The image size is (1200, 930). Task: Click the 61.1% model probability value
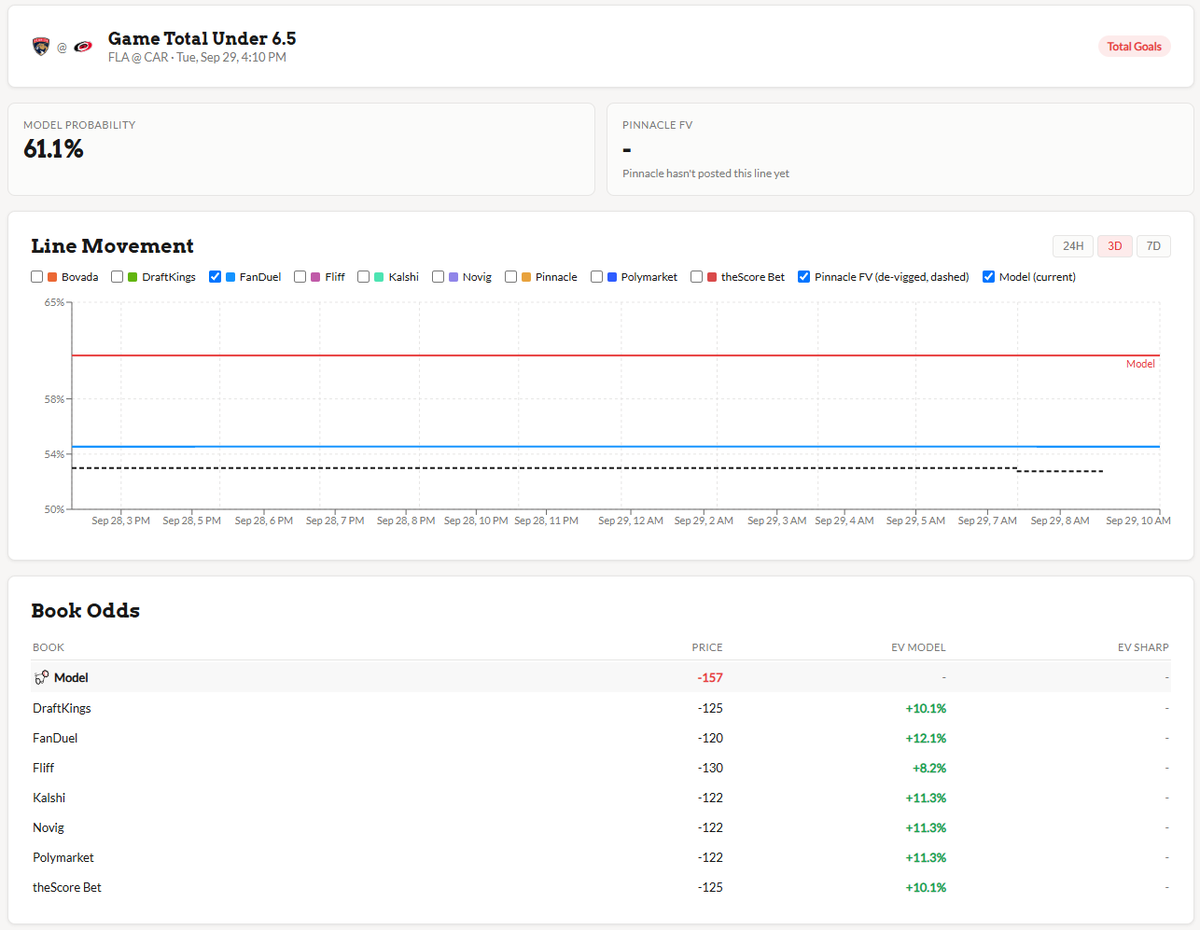(54, 150)
